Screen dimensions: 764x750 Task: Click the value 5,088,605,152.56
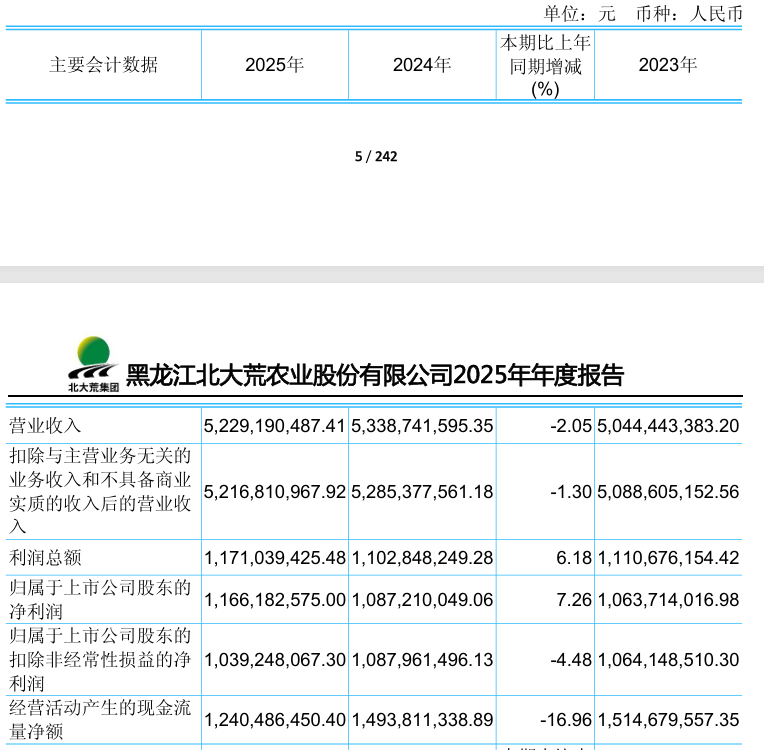click(x=668, y=492)
